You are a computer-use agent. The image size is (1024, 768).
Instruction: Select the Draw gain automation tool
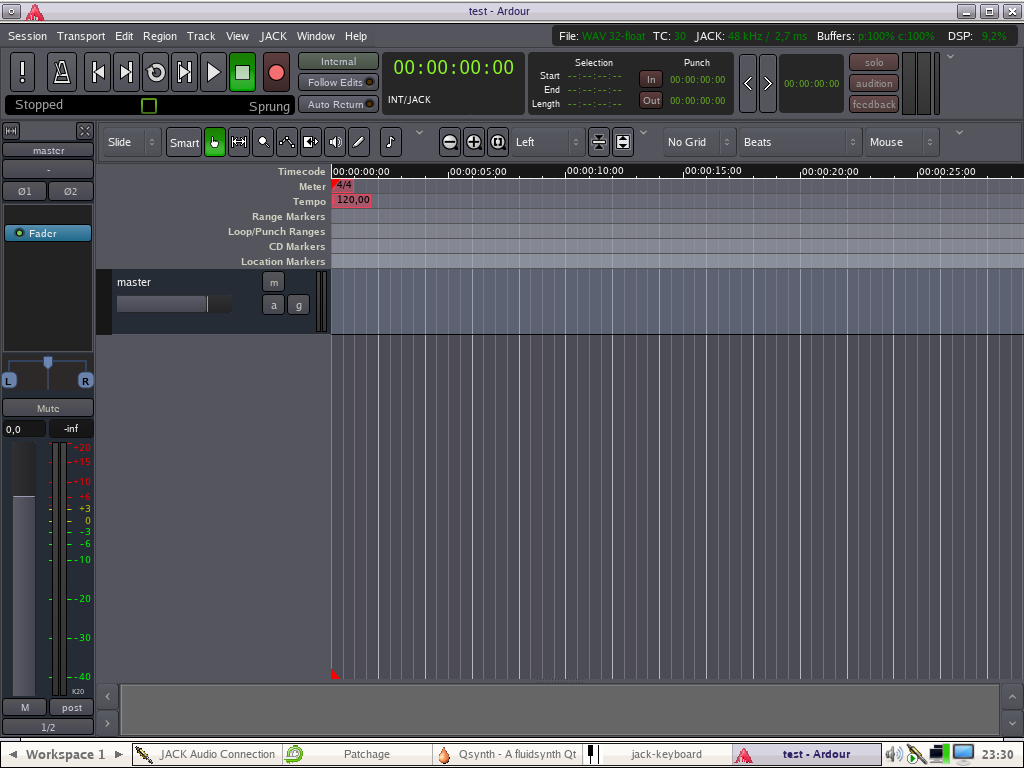(x=287, y=142)
